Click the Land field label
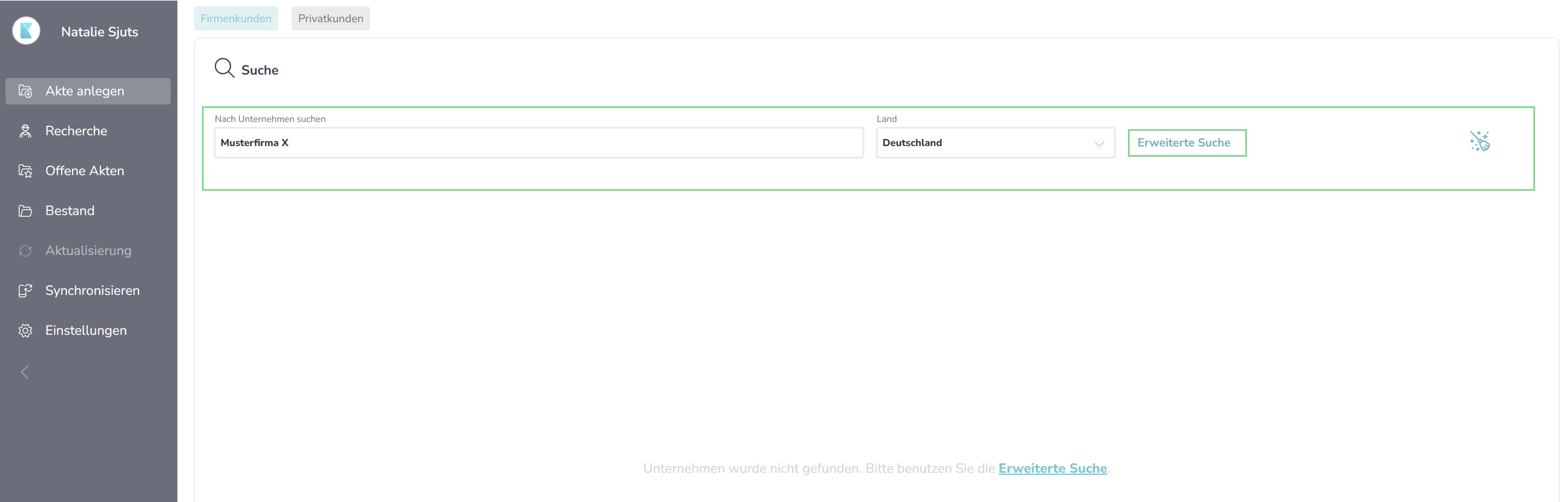This screenshot has height=502, width=1568. click(886, 119)
